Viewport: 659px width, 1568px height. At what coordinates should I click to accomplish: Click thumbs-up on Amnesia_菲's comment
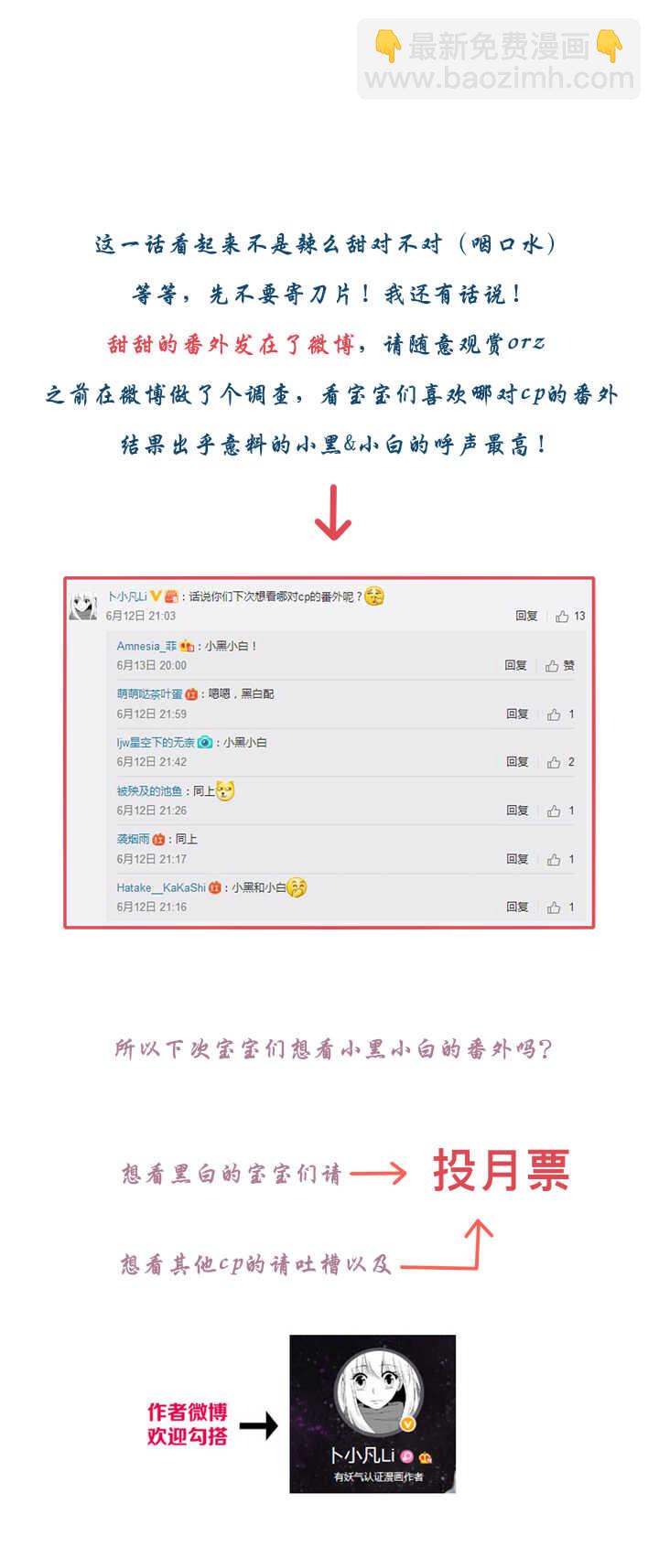552,666
